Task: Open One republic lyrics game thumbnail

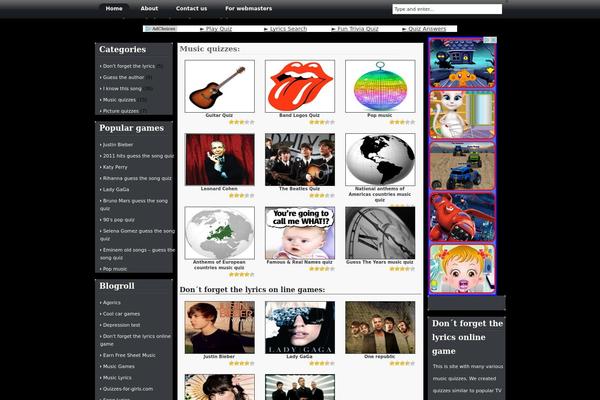Action: point(380,327)
